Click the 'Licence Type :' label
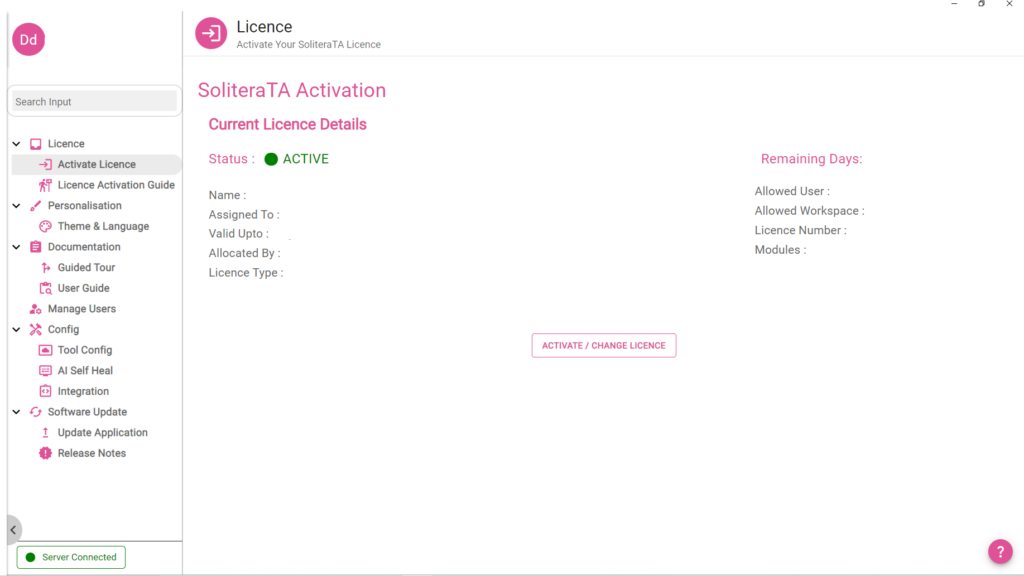The width and height of the screenshot is (1024, 576). click(x=246, y=273)
